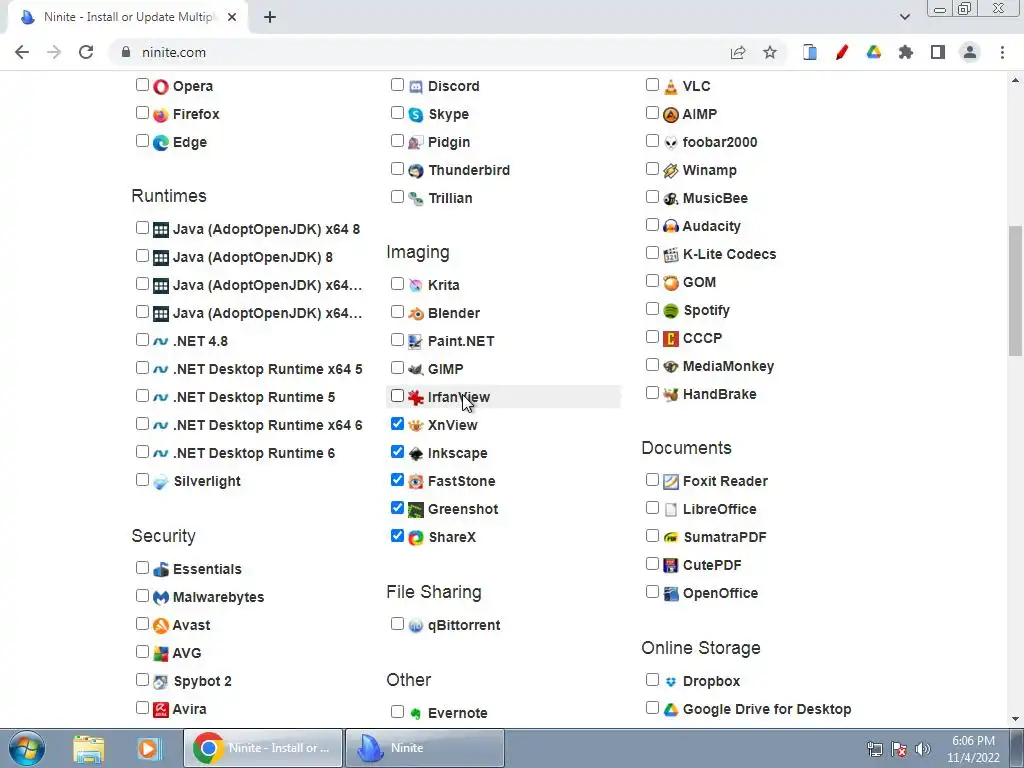Click the Blender icon
Viewport: 1024px width, 768px height.
(416, 313)
